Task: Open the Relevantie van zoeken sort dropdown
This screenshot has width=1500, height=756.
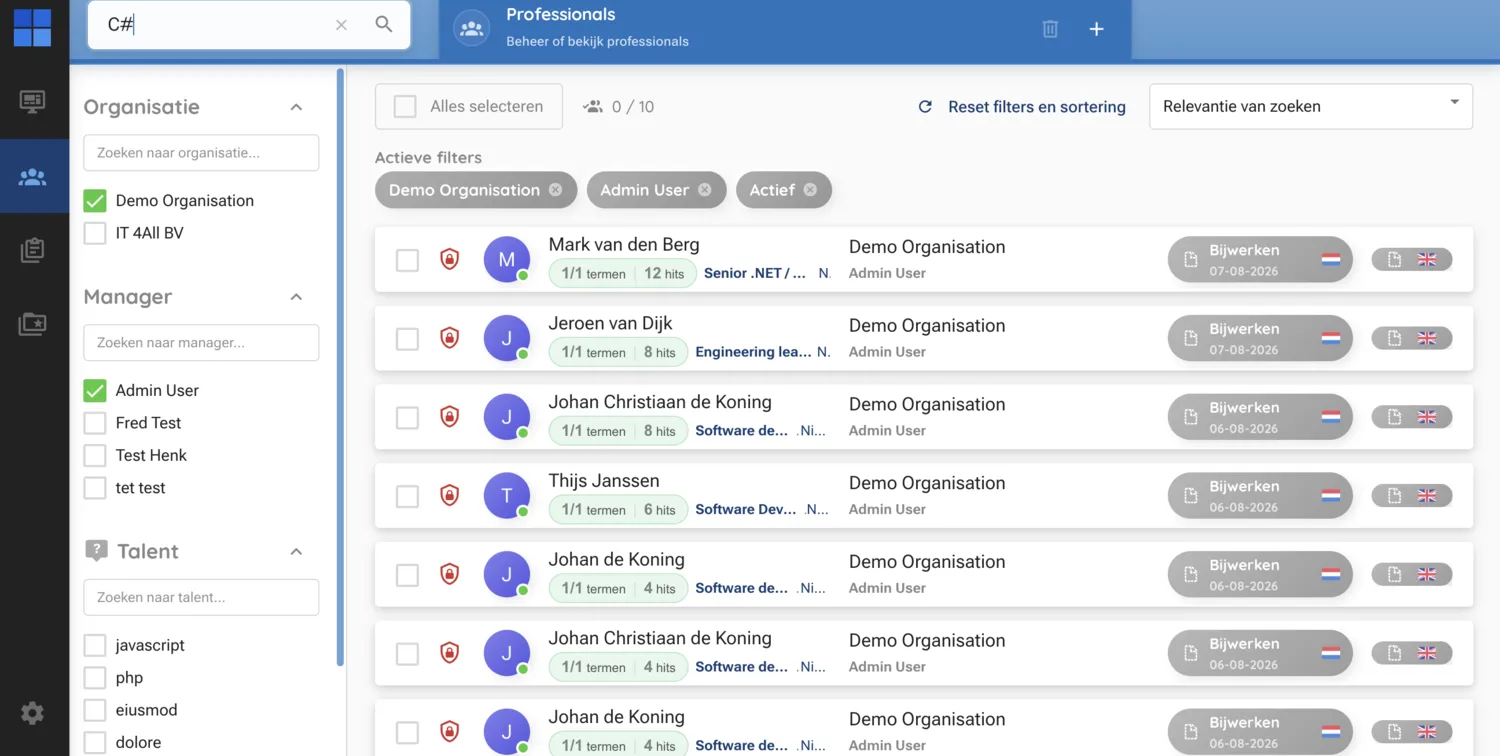Action: pyautogui.click(x=1311, y=106)
